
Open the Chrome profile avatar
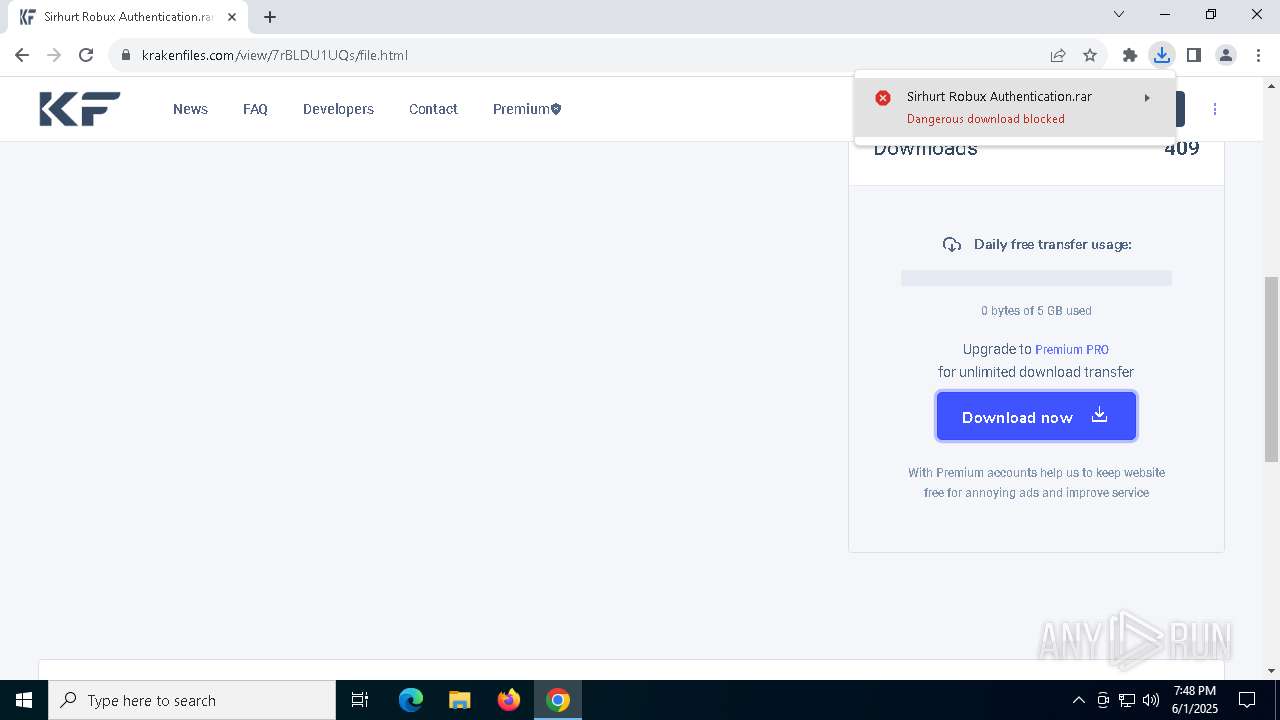[x=1226, y=55]
